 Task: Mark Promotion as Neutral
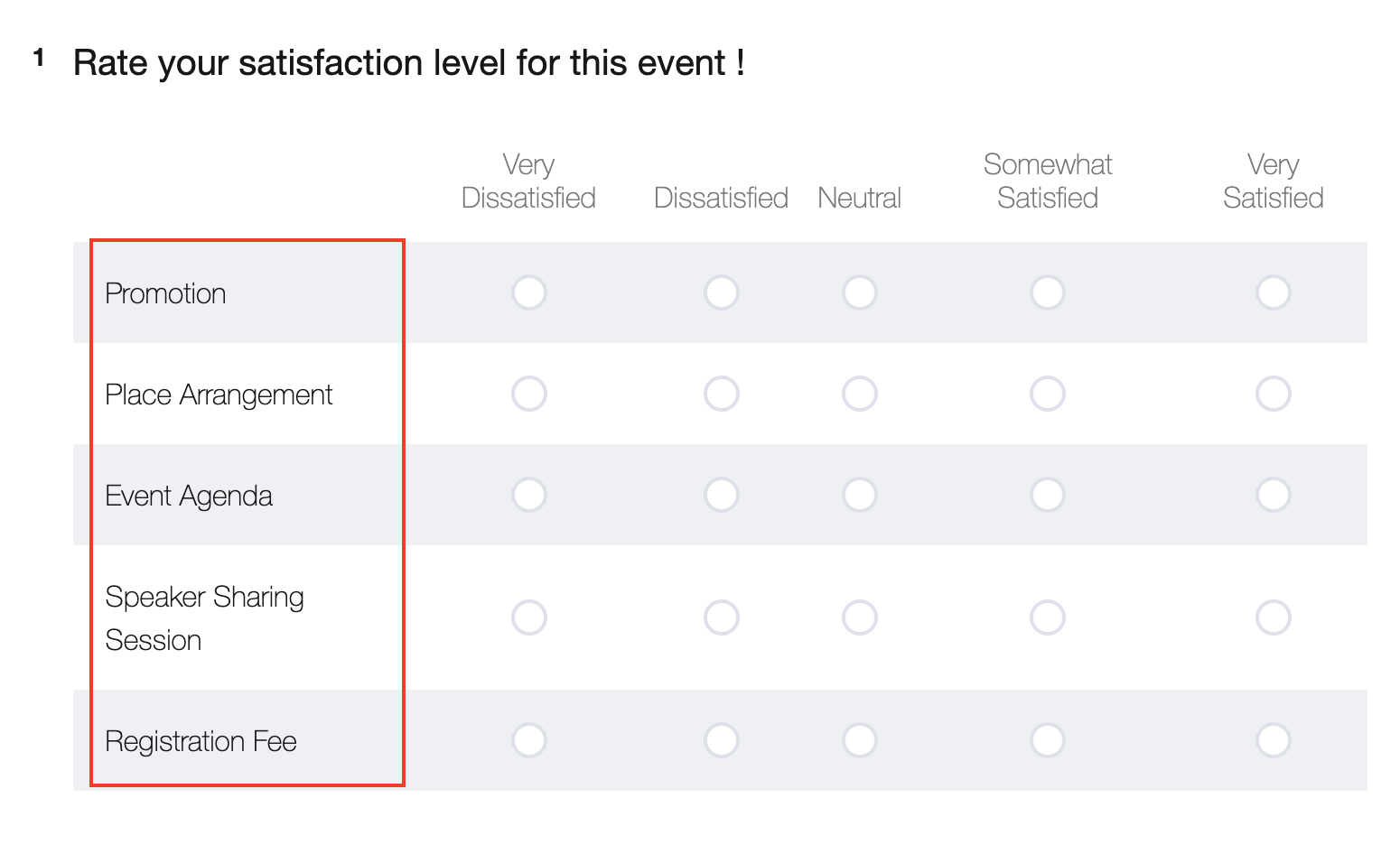pyautogui.click(x=859, y=292)
